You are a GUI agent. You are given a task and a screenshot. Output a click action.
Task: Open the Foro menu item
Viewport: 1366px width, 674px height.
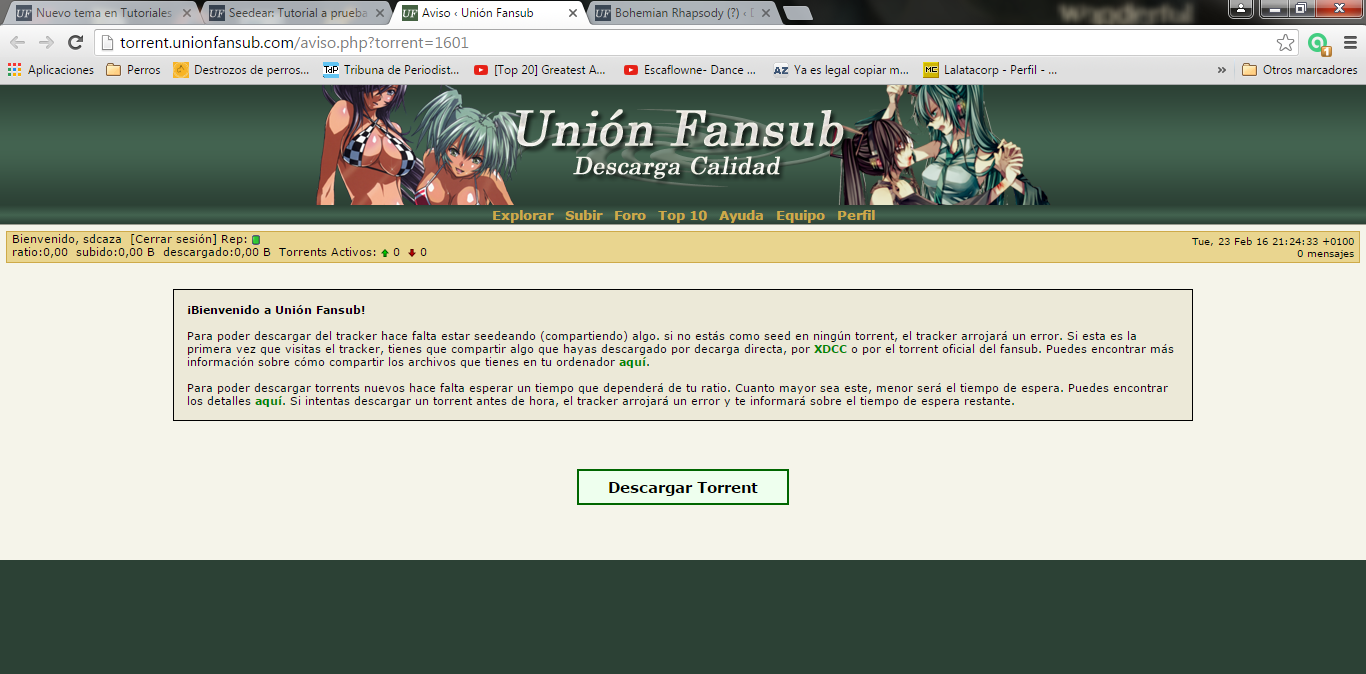point(630,215)
